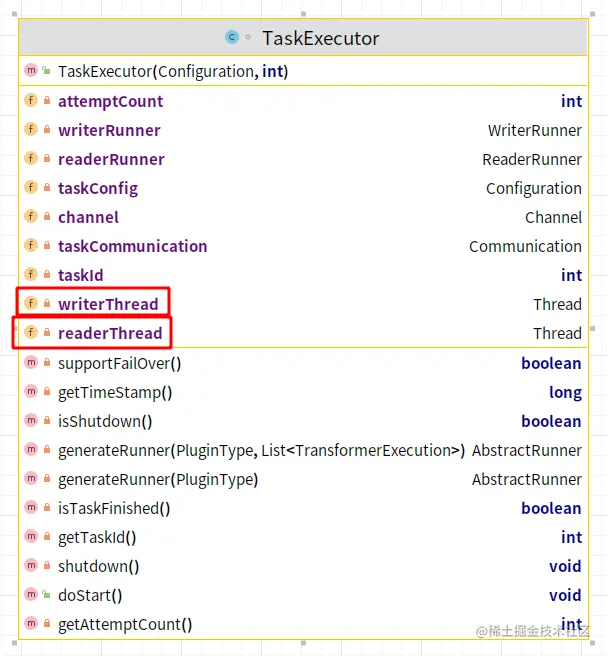Select the readerThread field name
The image size is (608, 656).
[110, 333]
